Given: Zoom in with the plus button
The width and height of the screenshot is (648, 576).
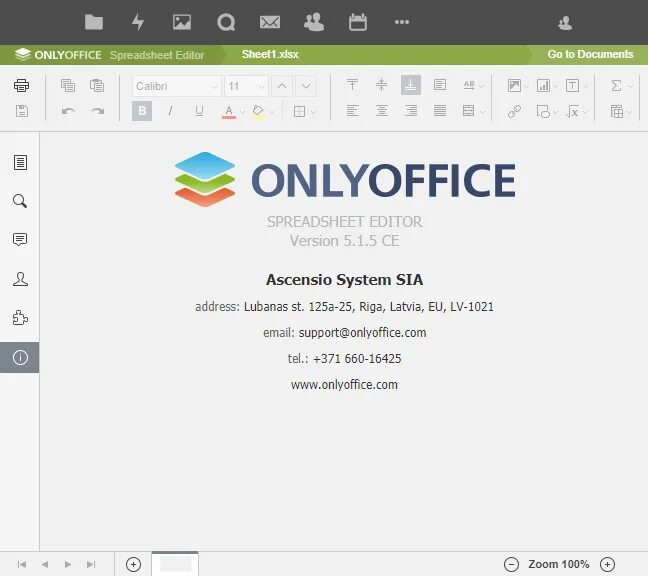Looking at the screenshot, I should 608,564.
